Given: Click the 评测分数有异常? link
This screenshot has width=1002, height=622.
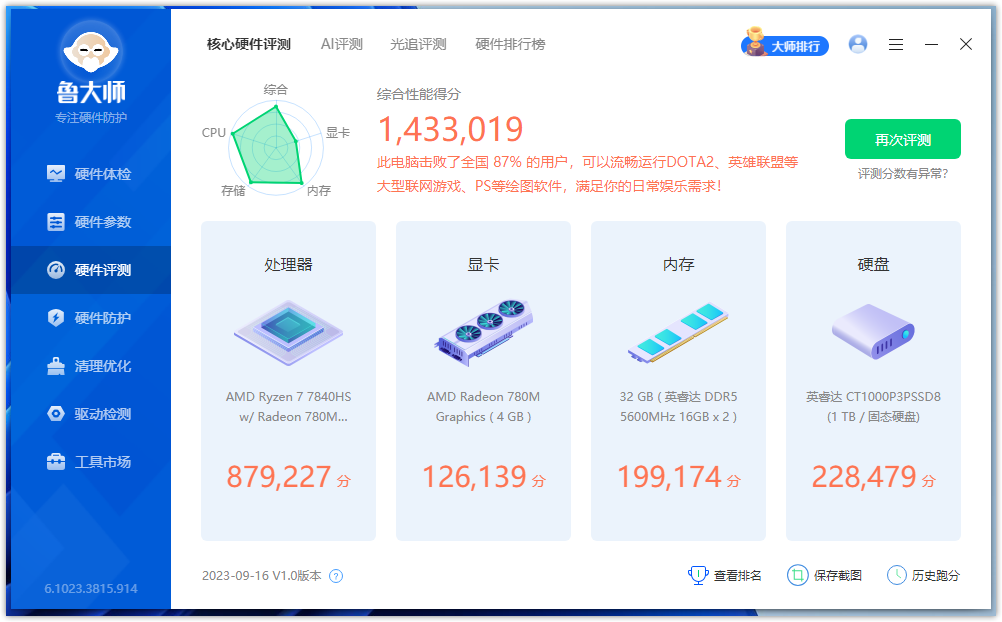Looking at the screenshot, I should point(902,174).
